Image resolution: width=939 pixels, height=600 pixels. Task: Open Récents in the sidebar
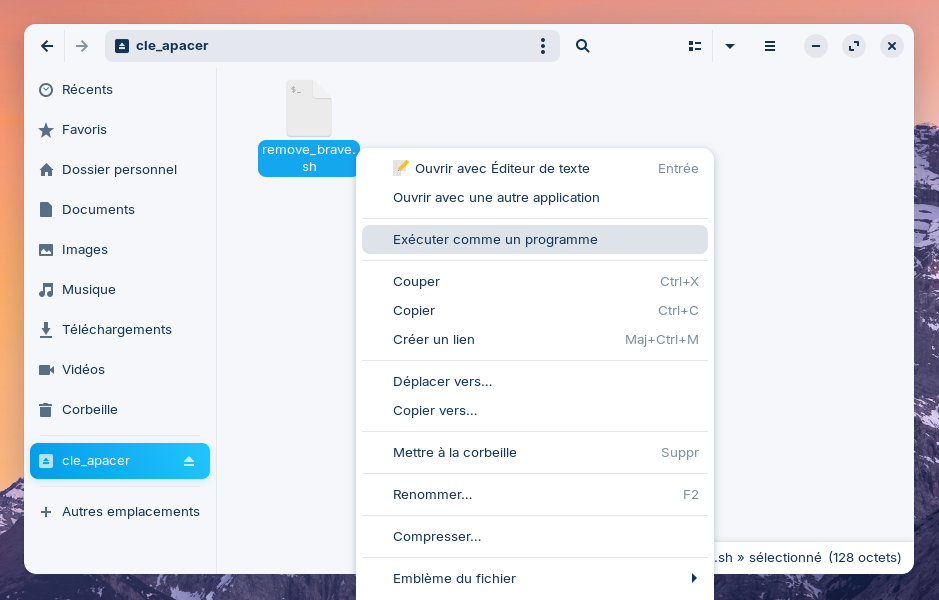(x=120, y=90)
